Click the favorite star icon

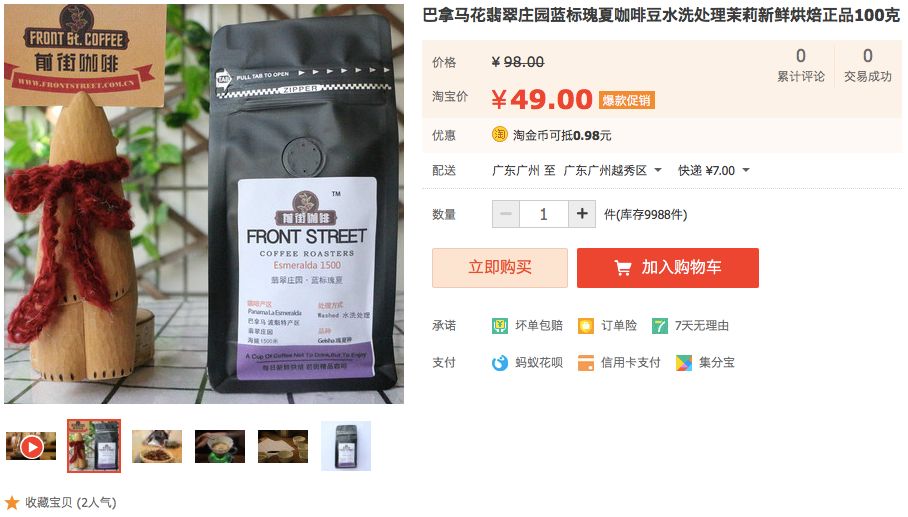(x=12, y=503)
